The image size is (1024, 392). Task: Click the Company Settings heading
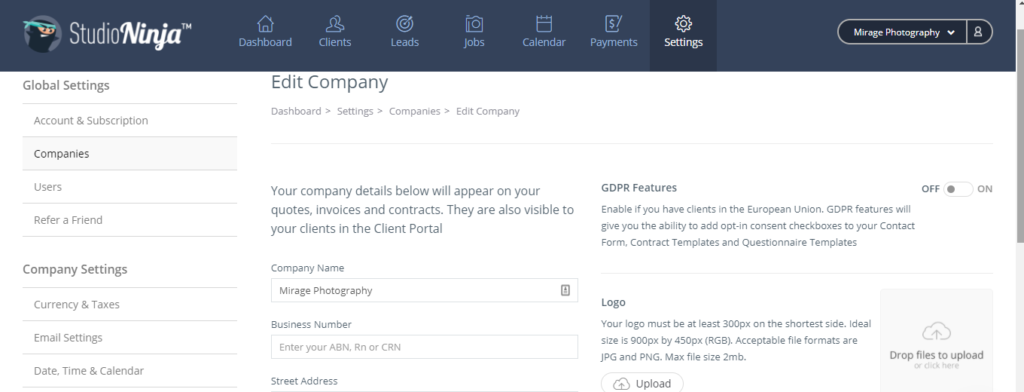click(75, 269)
